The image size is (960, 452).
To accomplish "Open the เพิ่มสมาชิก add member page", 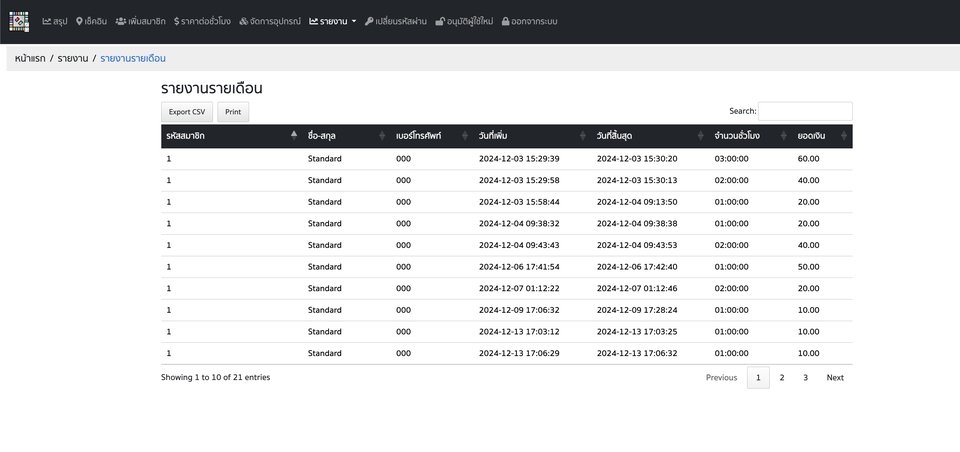I will 140,21.
